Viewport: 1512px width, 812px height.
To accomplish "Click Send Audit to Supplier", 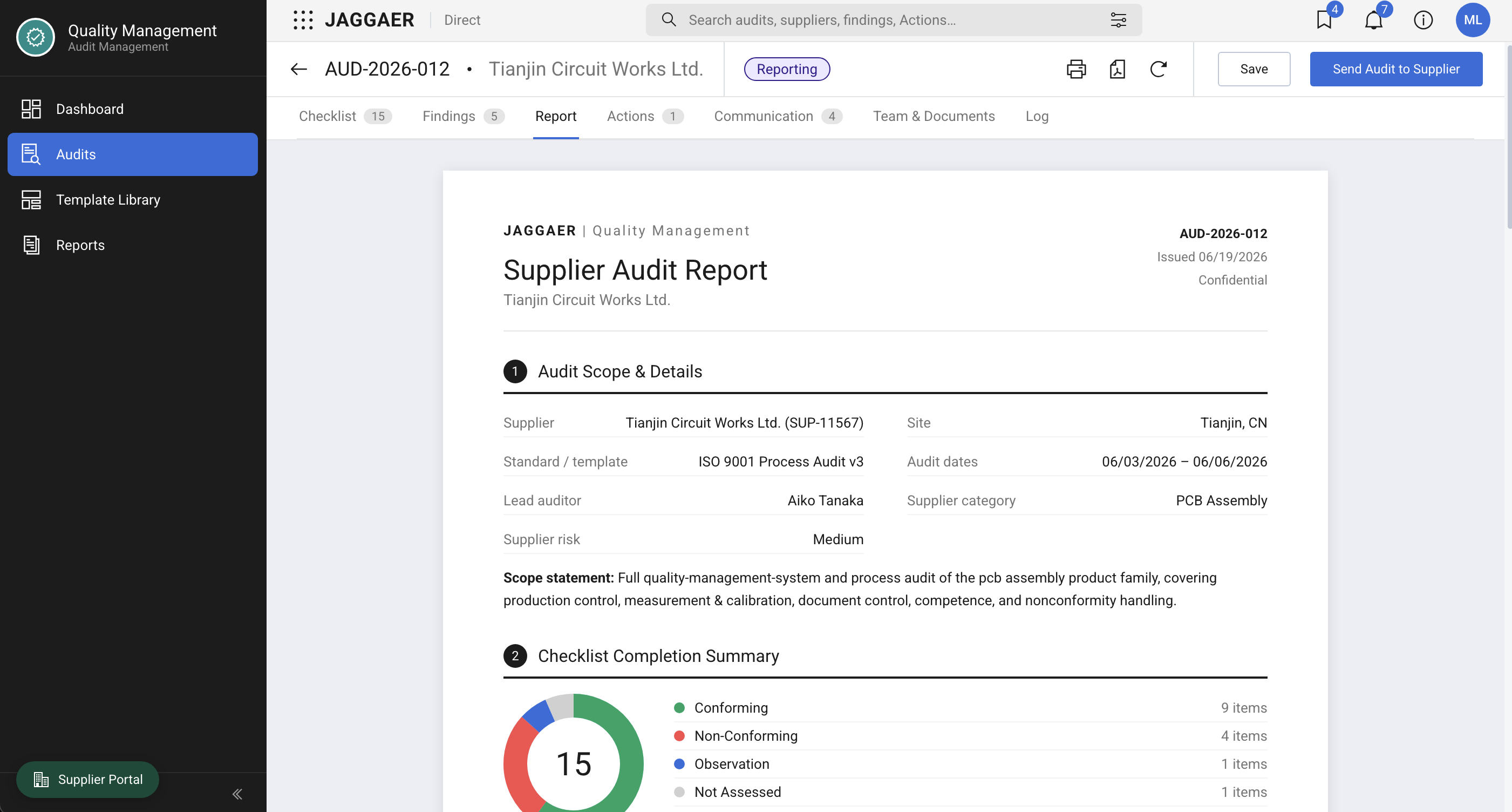I will coord(1396,69).
